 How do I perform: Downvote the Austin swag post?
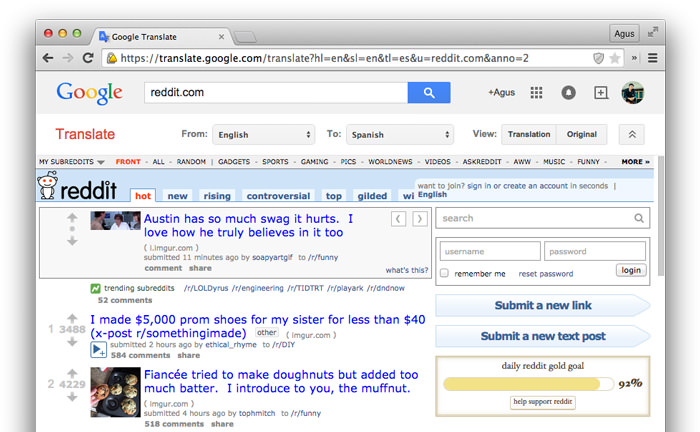point(72,241)
